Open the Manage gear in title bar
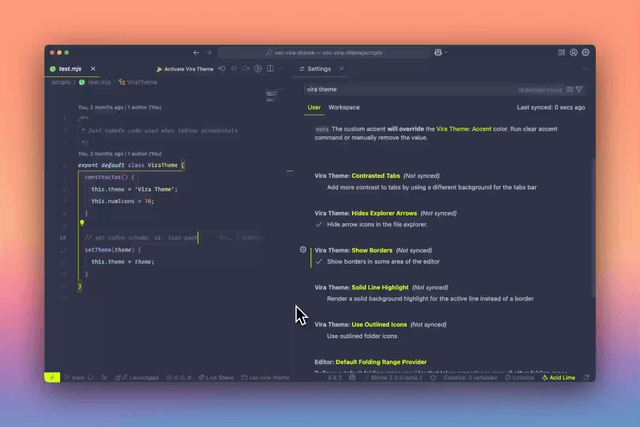This screenshot has height=427, width=640. (585, 52)
